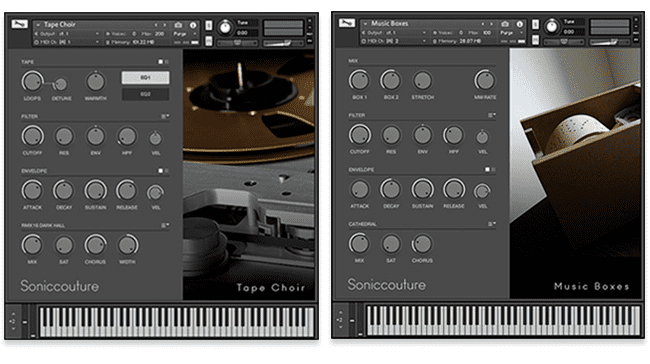Image resolution: width=650 pixels, height=364 pixels.
Task: Click Music Boxes envelope SUSTAIN knob
Action: [422, 189]
